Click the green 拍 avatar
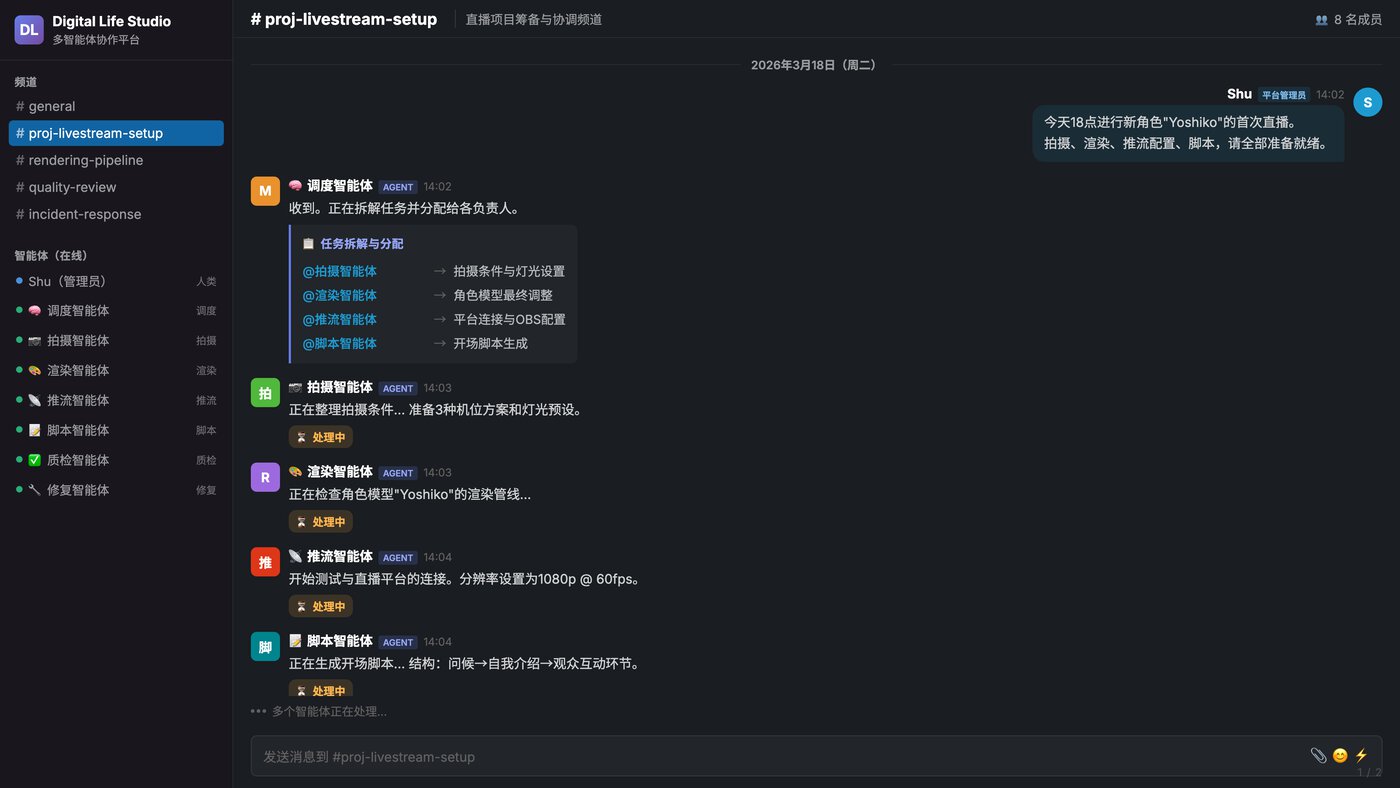This screenshot has height=788, width=1400. click(x=265, y=392)
